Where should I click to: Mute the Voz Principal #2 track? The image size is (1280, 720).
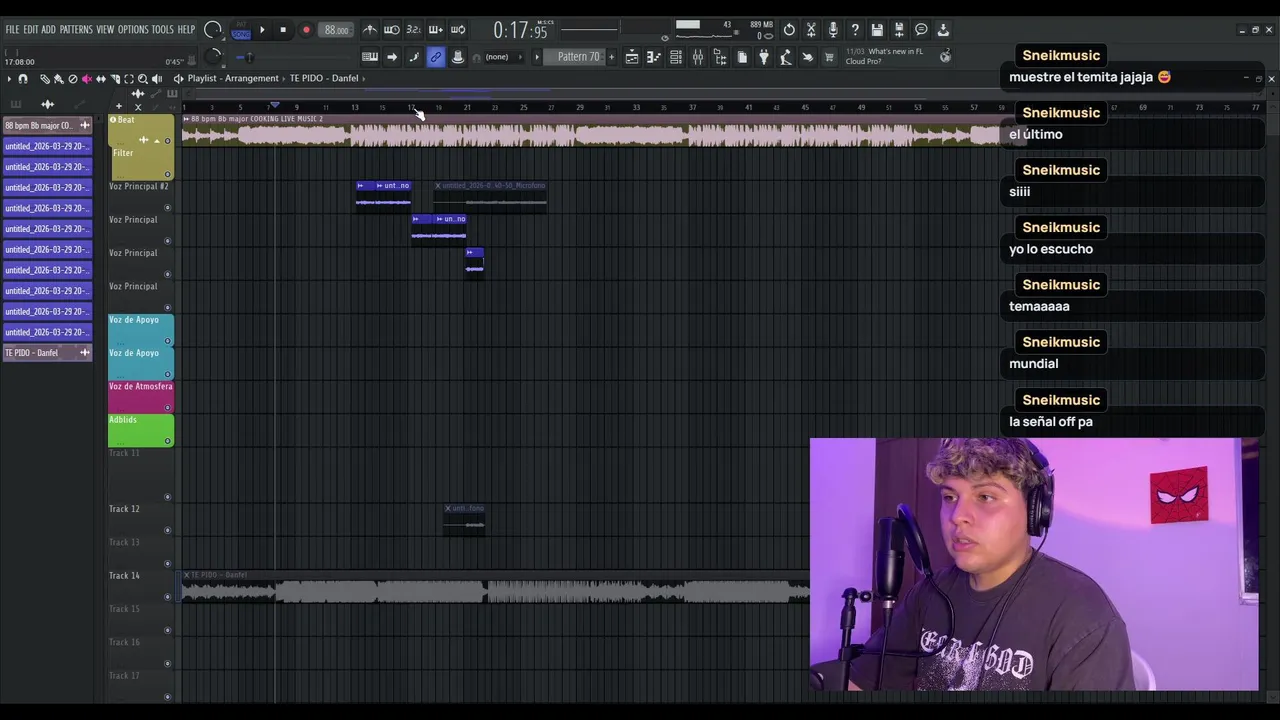point(167,207)
